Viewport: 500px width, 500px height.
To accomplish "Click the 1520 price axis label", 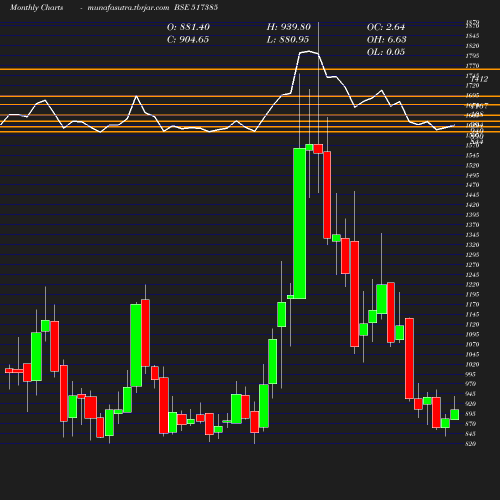I will click(x=472, y=165).
